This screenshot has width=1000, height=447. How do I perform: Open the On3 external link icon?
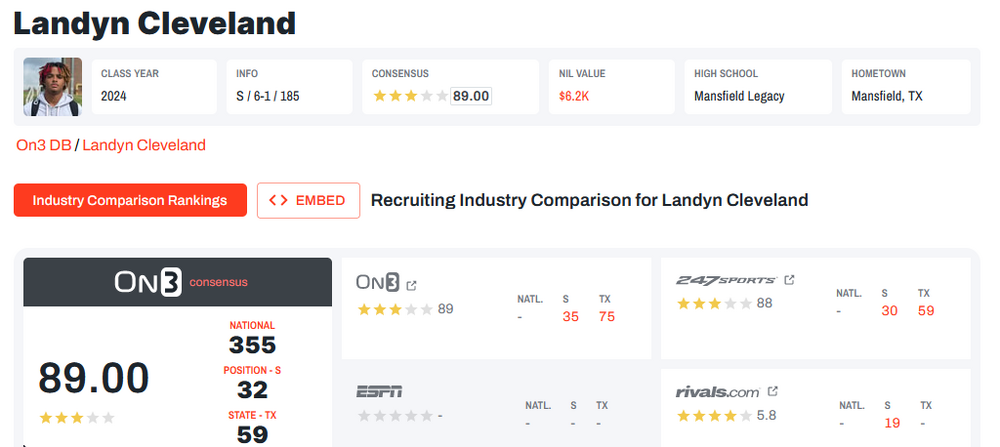411,285
